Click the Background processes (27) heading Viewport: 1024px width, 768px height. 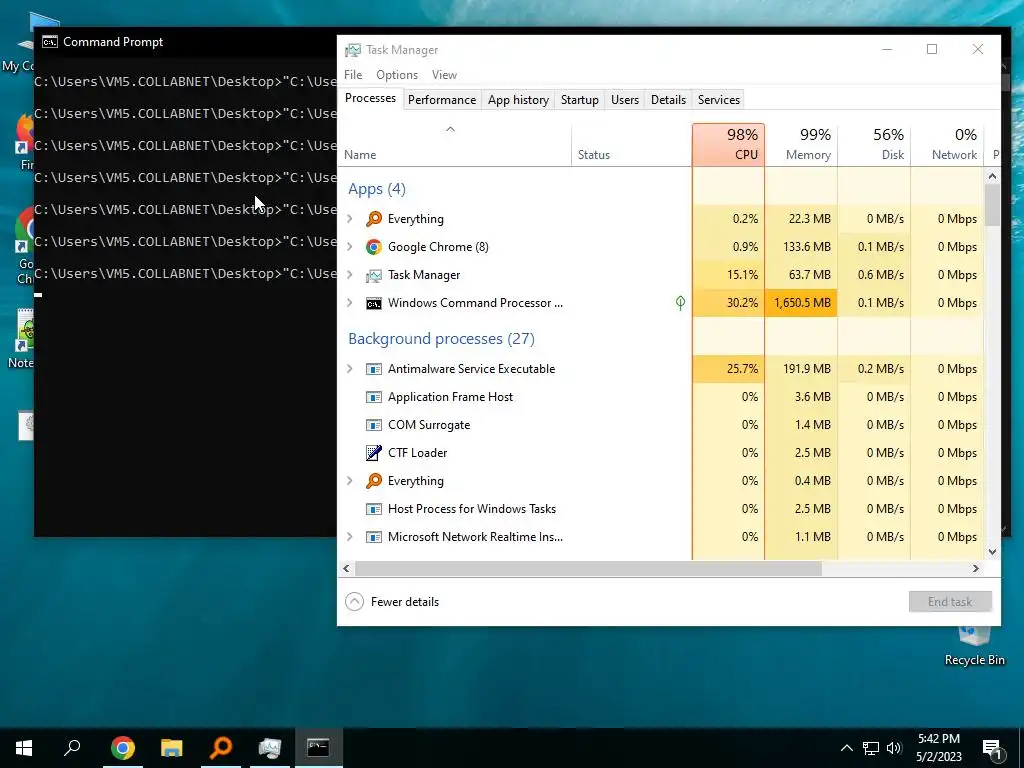pos(441,339)
